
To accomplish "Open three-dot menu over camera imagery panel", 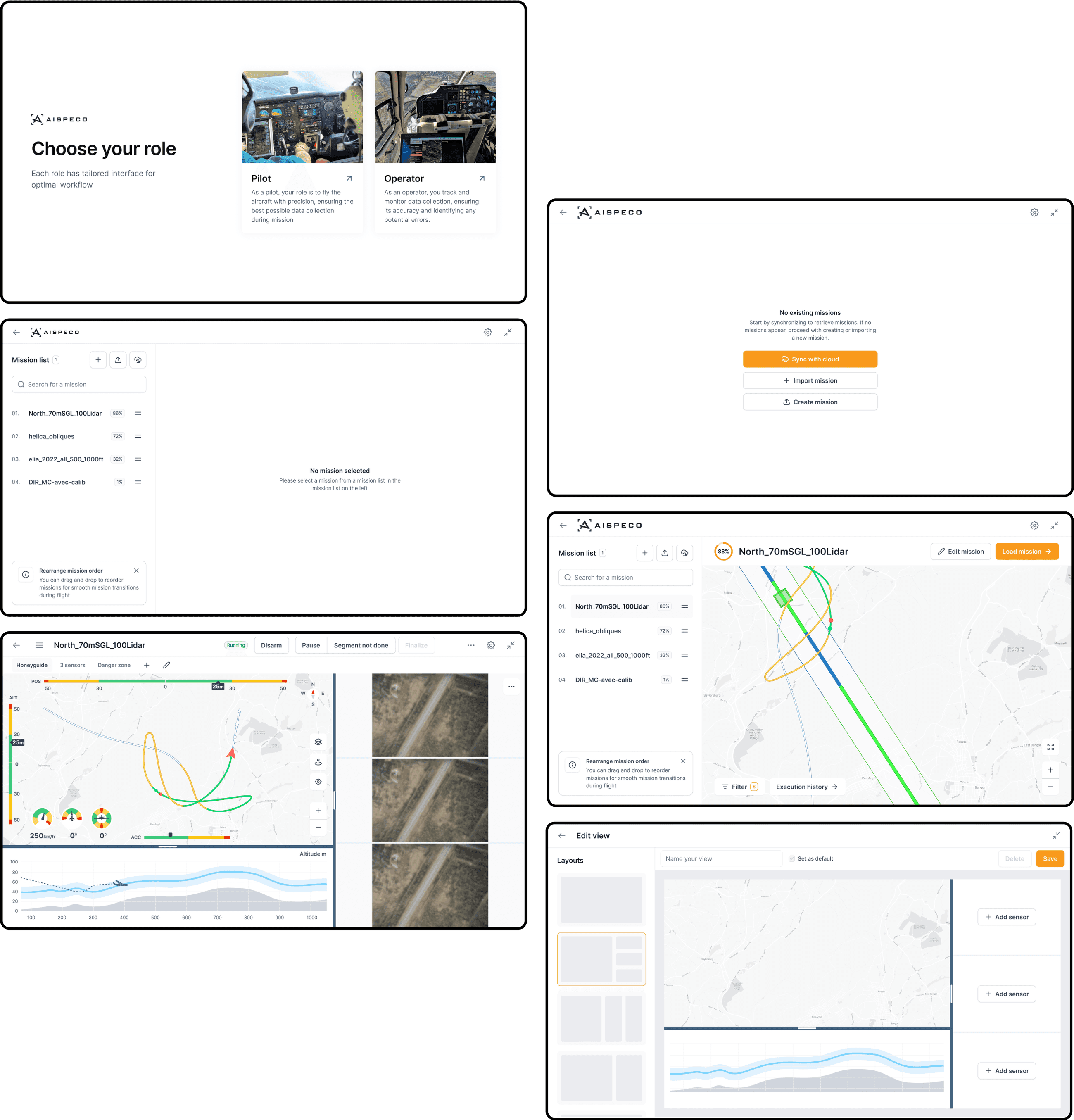I will click(511, 686).
